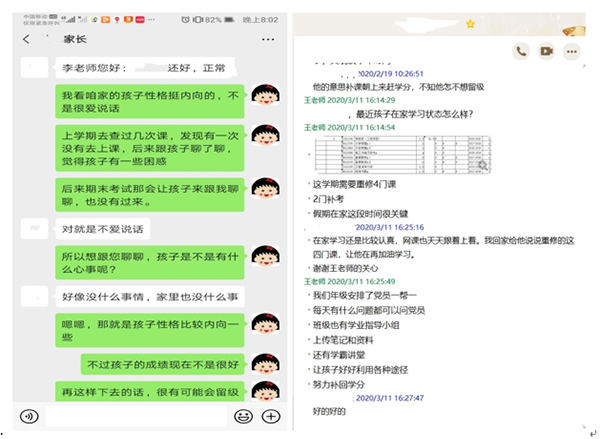Viewport: 600px width, 439px height.
Task: Tap the message 不过孩子的成绩现在不是很好
Action: click(x=163, y=364)
